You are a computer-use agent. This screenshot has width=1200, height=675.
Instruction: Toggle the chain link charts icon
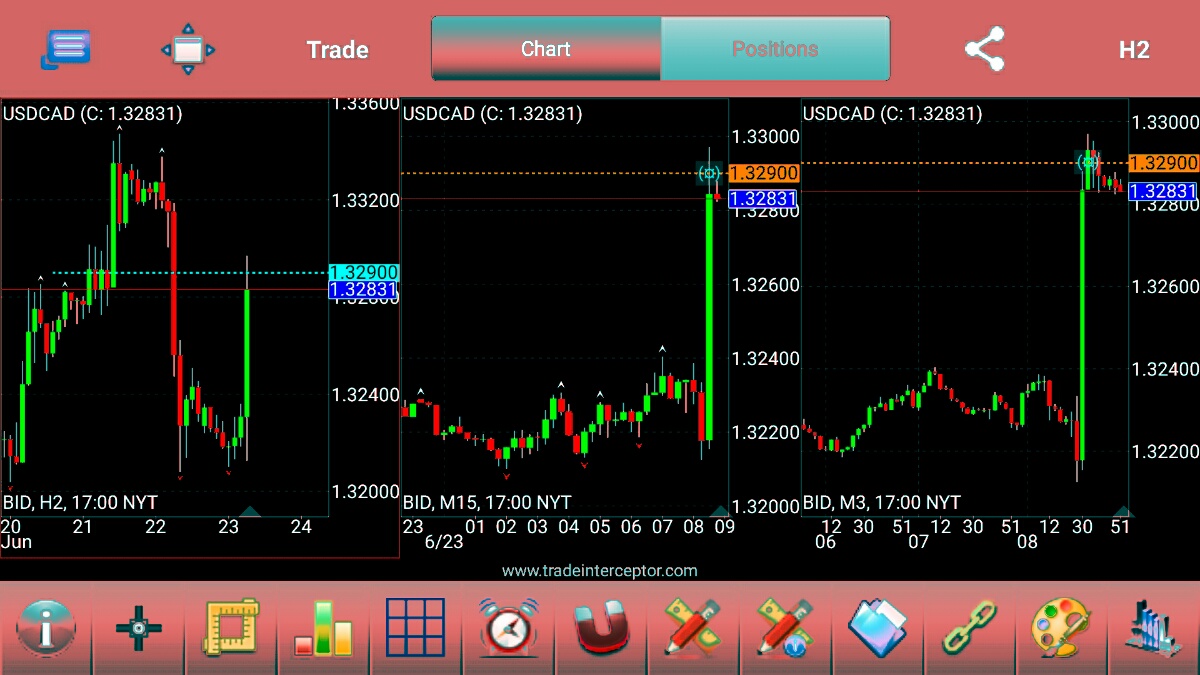pyautogui.click(x=969, y=628)
